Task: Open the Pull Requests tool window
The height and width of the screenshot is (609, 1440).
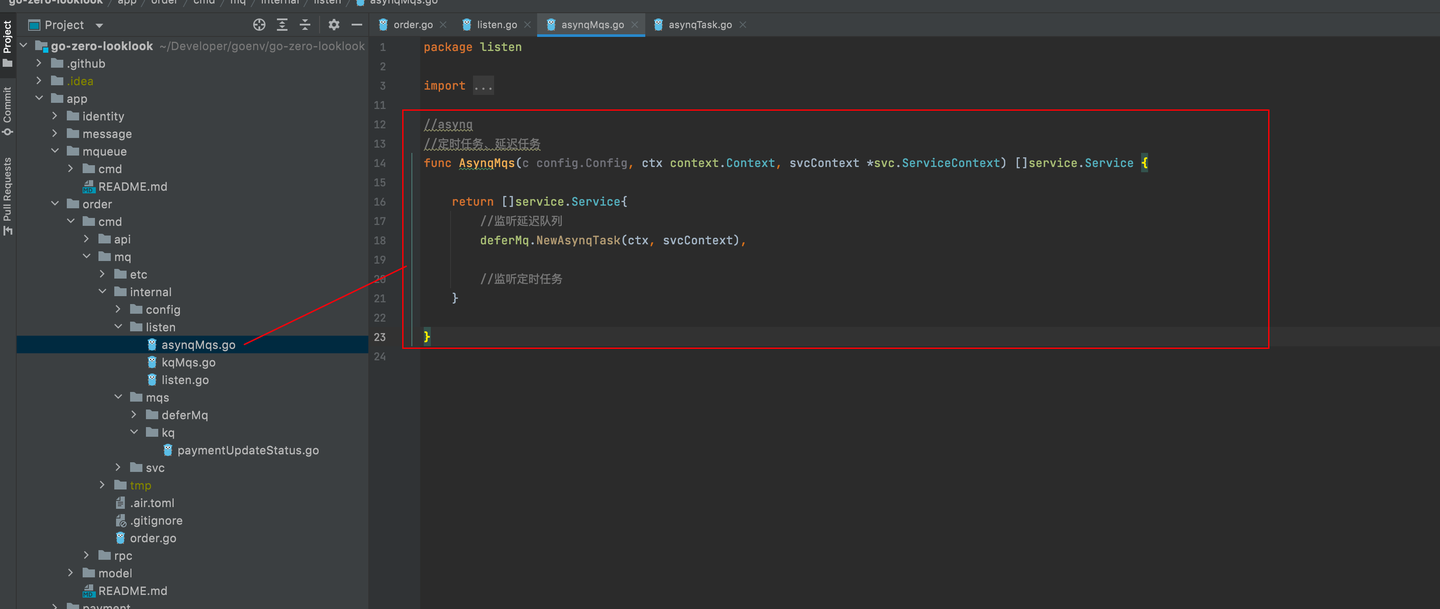Action: [8, 195]
